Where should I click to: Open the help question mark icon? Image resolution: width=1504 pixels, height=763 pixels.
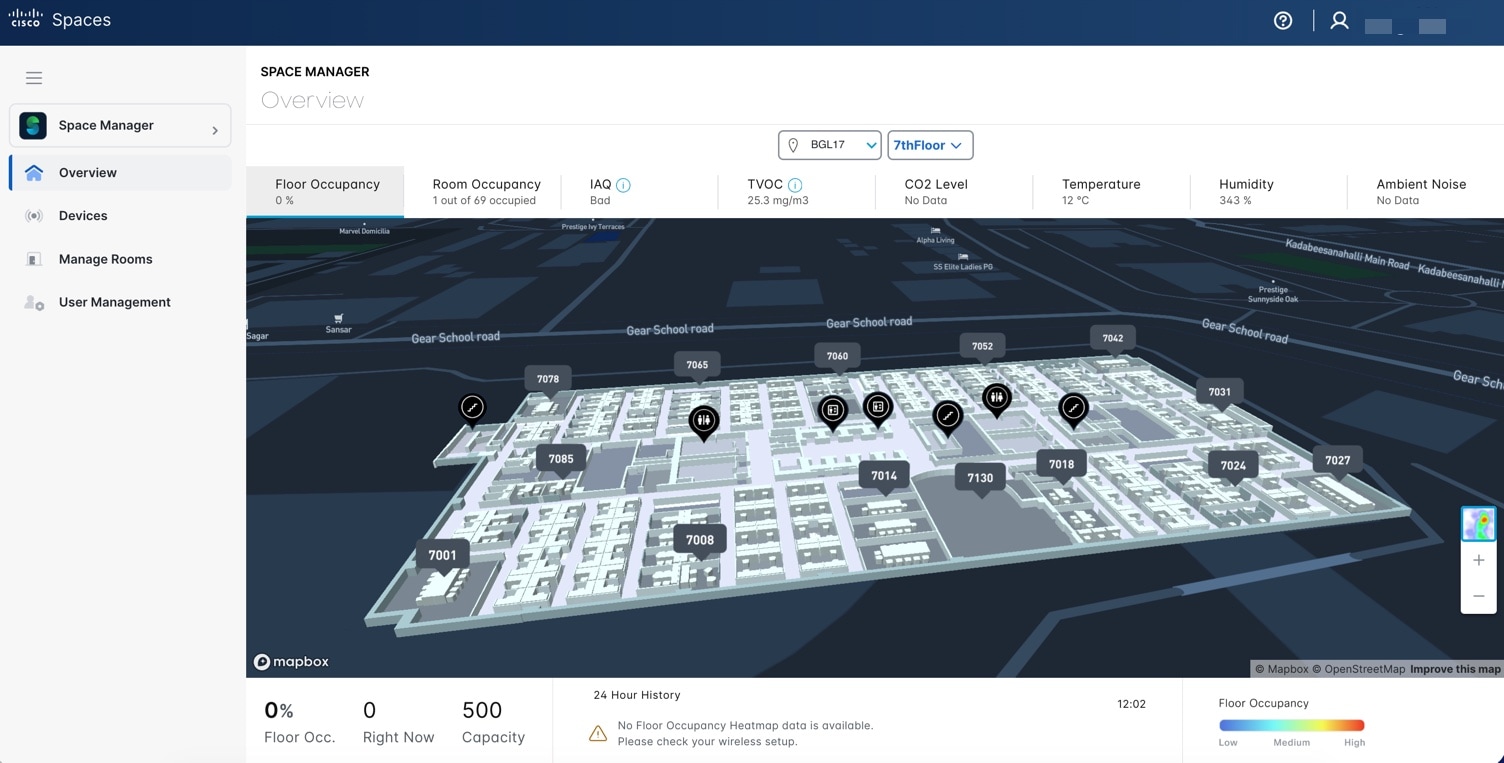(x=1283, y=21)
